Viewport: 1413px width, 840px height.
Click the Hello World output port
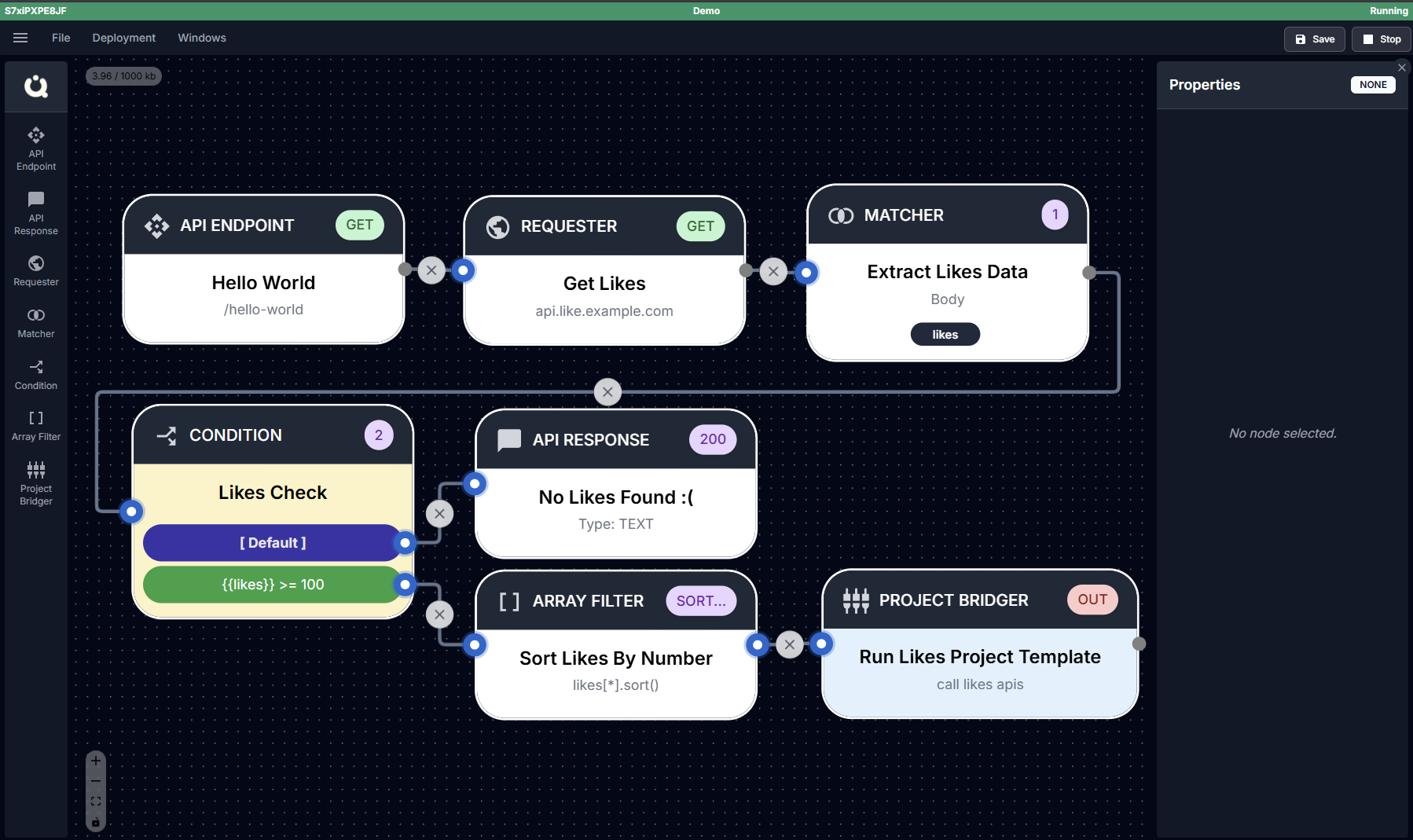[x=405, y=270]
